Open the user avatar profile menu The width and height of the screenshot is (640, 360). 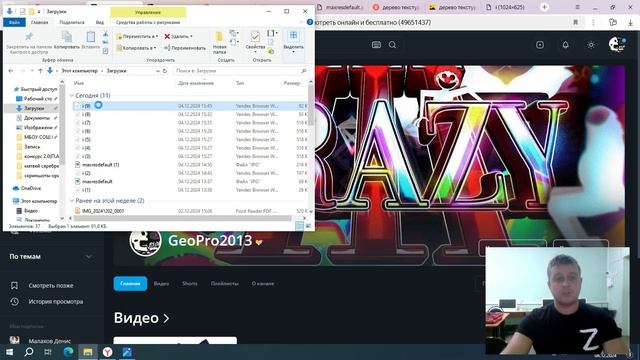[x=617, y=44]
